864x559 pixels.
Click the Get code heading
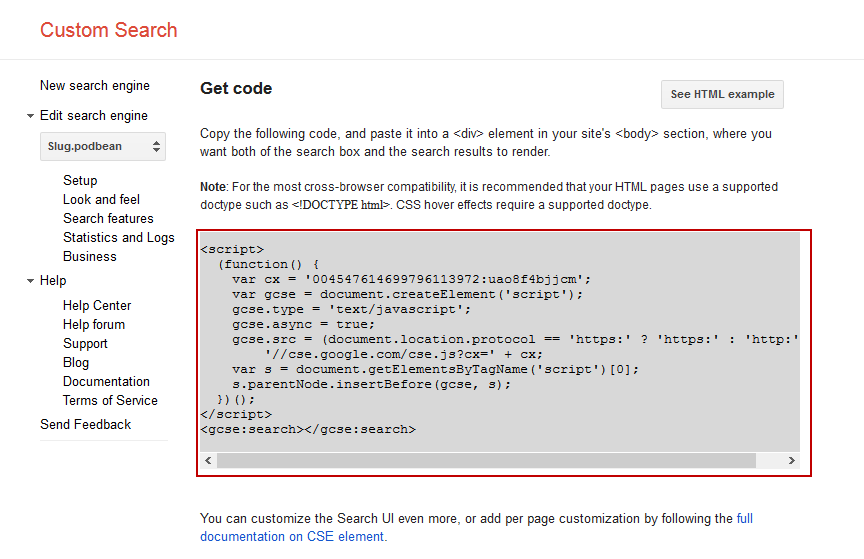[x=236, y=88]
